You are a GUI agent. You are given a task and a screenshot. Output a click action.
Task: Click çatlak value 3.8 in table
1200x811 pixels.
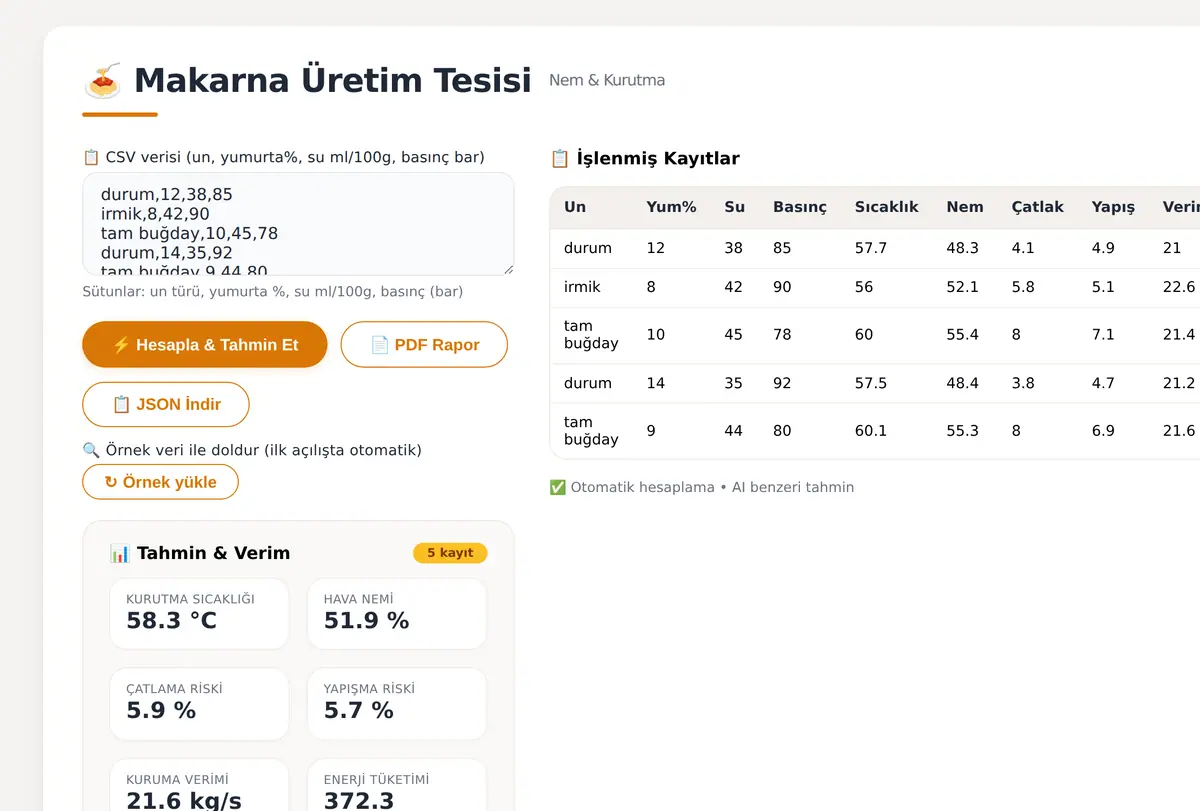[x=1023, y=383]
